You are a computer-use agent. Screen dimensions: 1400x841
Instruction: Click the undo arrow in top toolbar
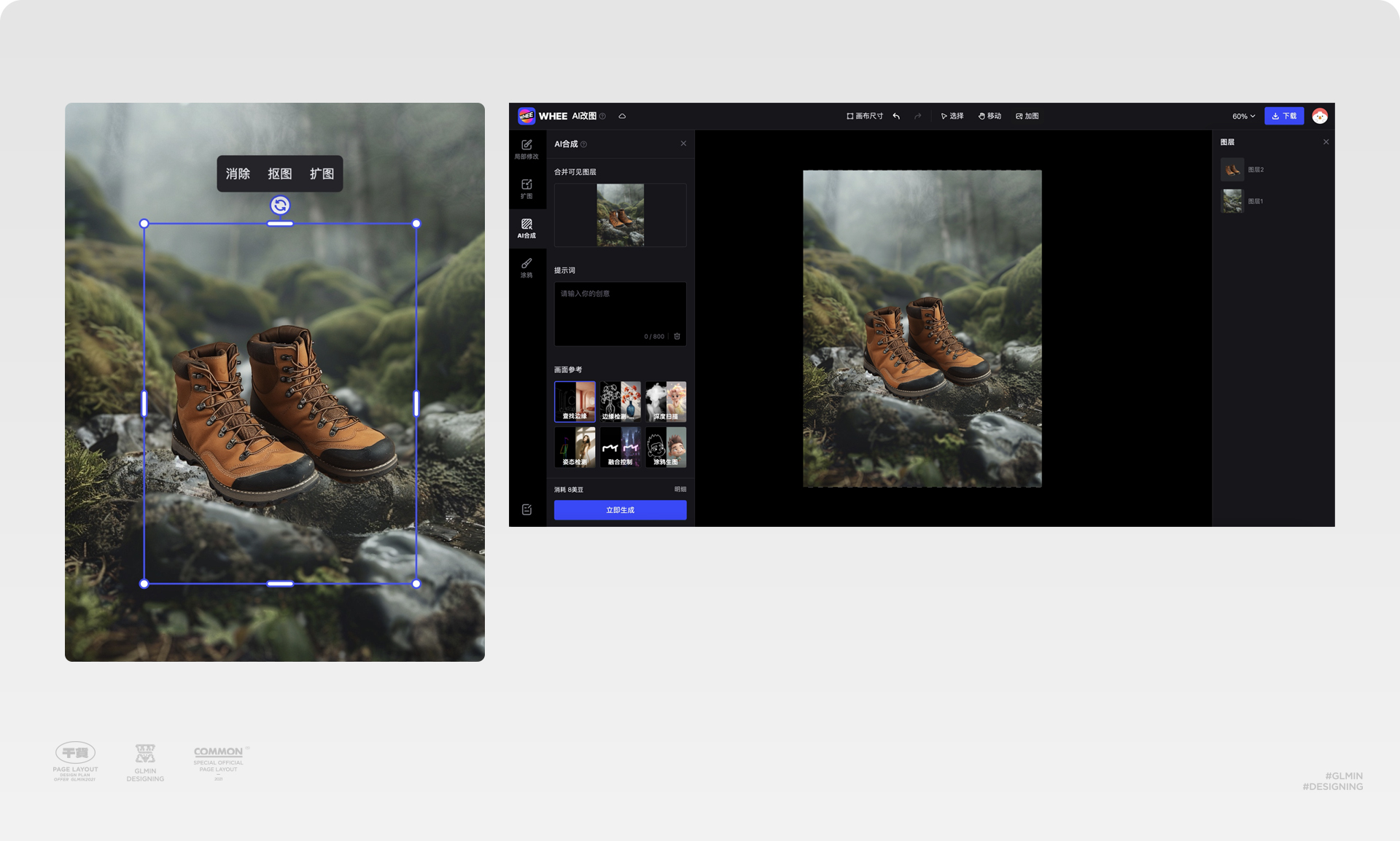click(896, 116)
